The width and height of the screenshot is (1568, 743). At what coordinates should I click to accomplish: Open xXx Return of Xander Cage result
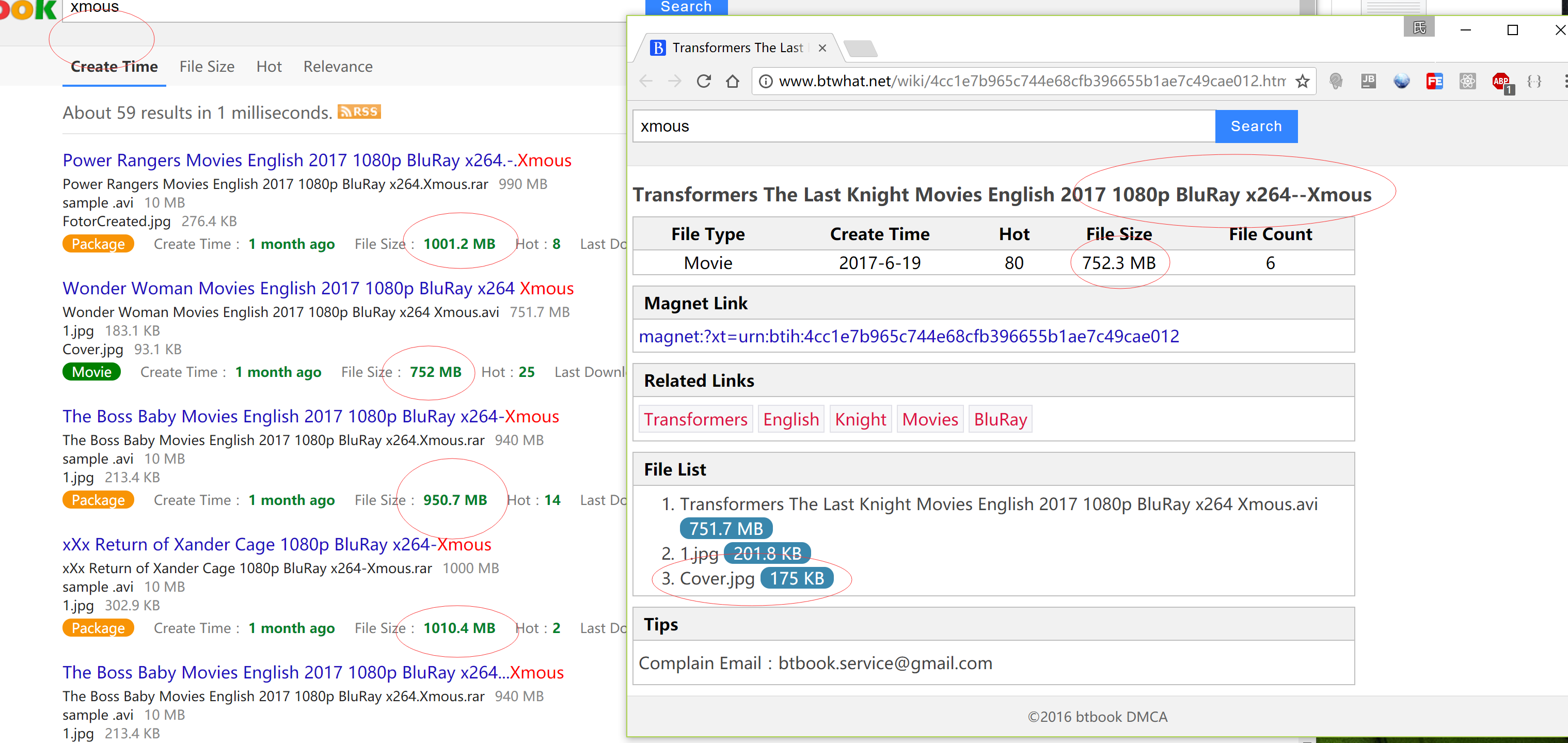click(277, 544)
